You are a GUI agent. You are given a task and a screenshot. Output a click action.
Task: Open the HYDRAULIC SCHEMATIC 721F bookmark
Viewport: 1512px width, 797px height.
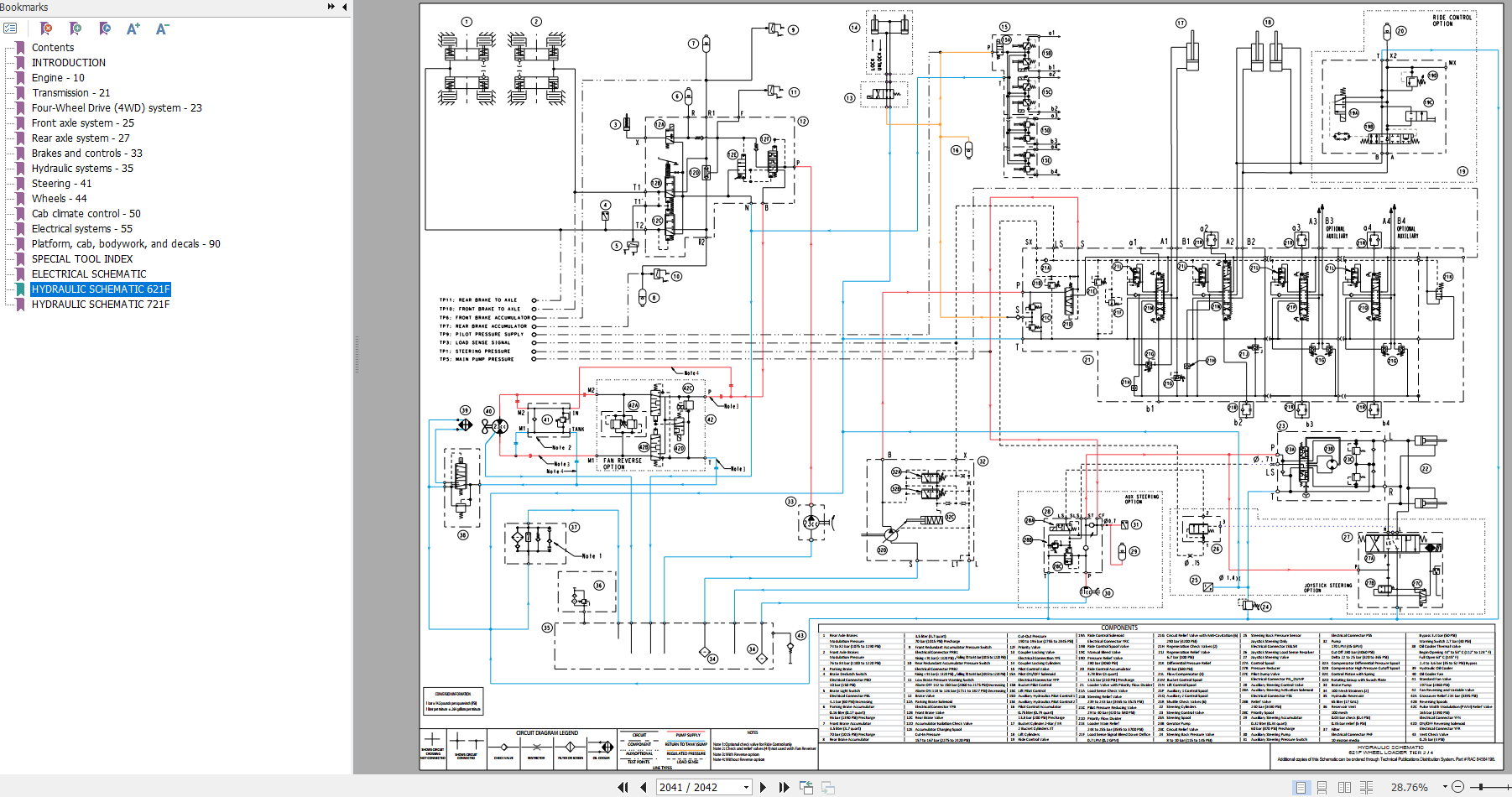101,305
